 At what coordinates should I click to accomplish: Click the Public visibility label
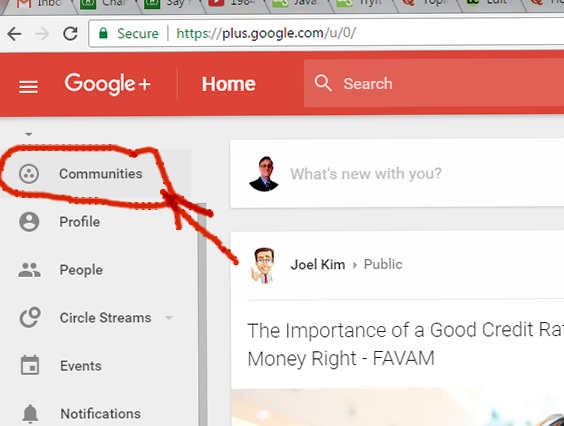383,264
